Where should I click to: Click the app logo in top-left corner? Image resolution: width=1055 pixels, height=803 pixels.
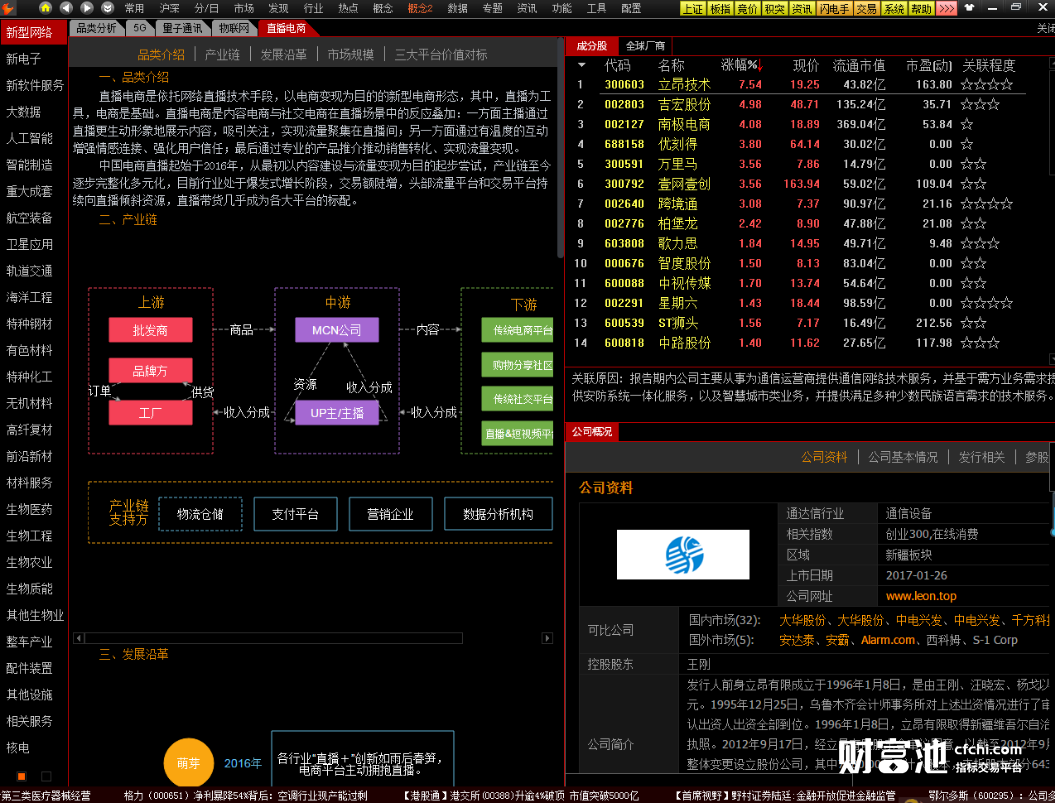pos(8,8)
